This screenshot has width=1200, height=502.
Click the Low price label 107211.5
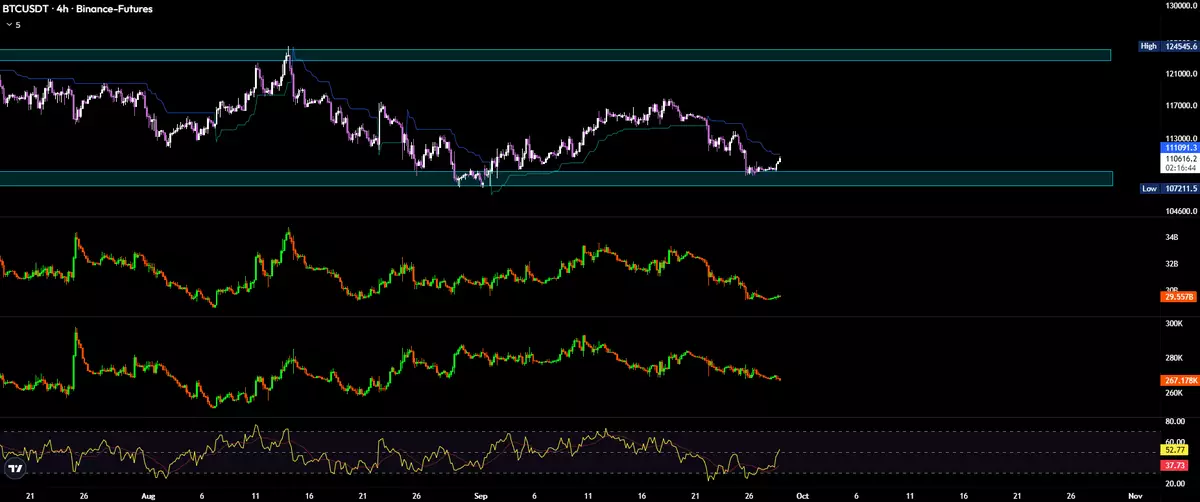click(1169, 188)
